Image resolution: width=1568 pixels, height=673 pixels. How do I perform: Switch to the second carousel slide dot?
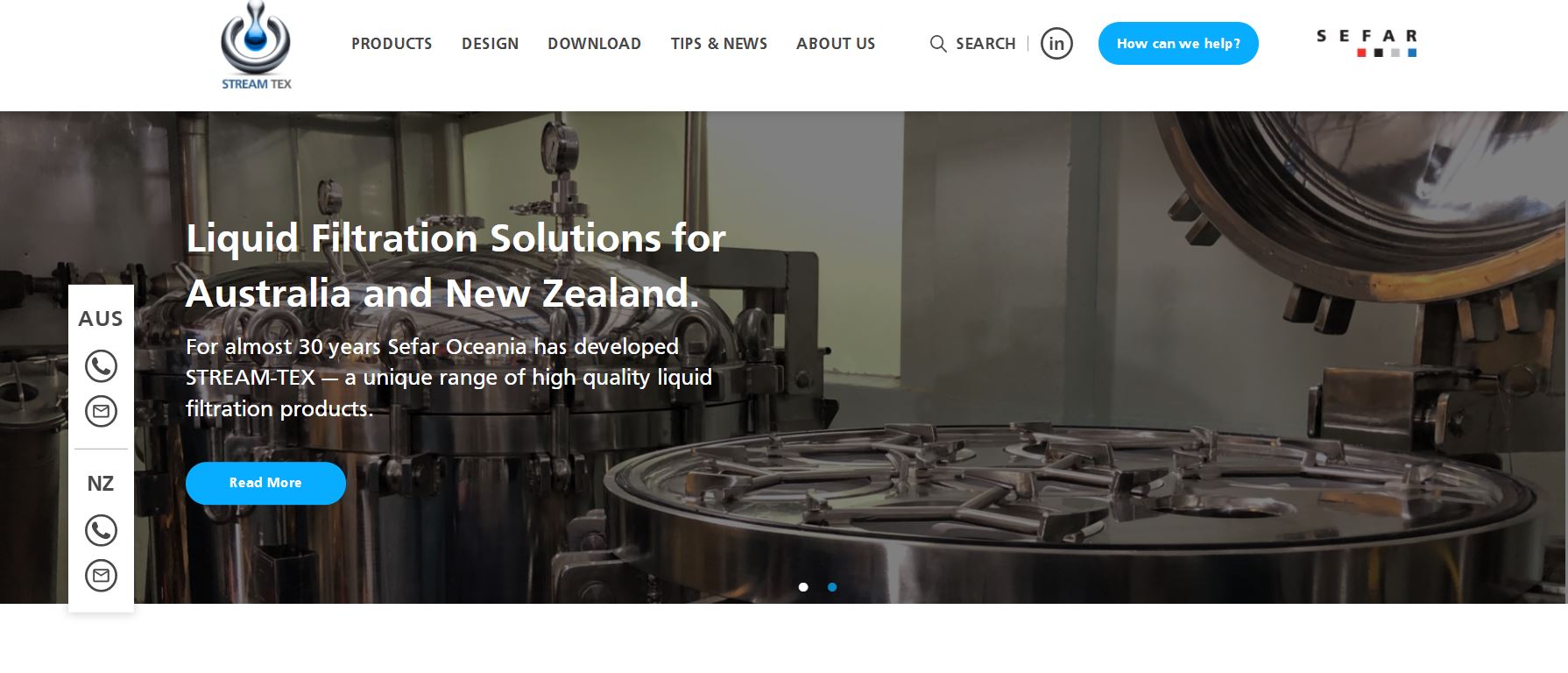(832, 587)
